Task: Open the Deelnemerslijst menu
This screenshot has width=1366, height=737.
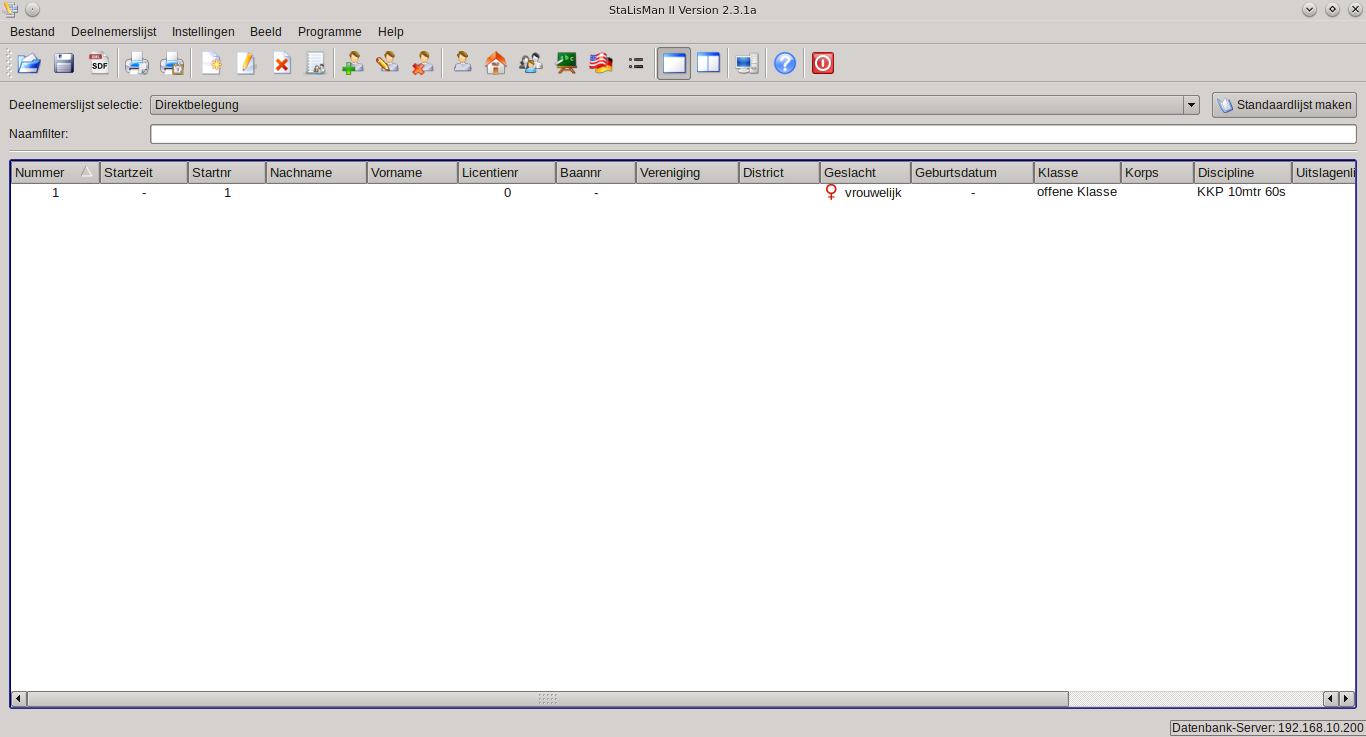Action: (x=113, y=32)
